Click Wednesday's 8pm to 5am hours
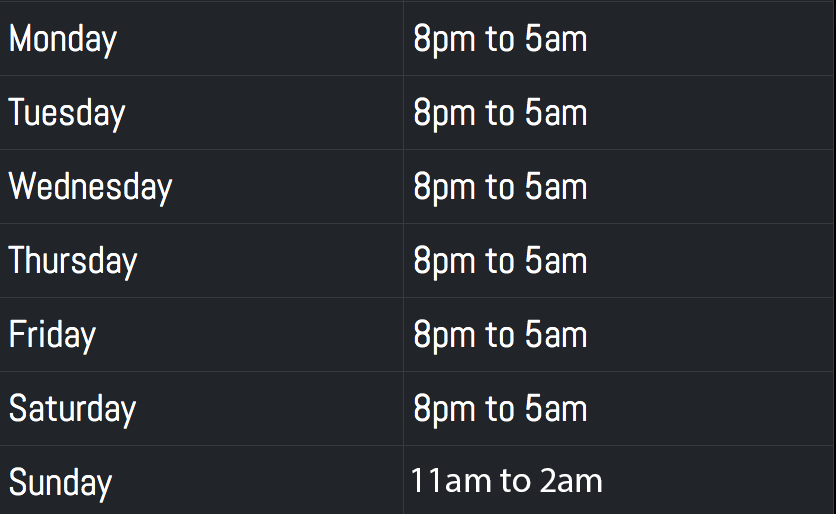The image size is (836, 514). click(x=500, y=187)
